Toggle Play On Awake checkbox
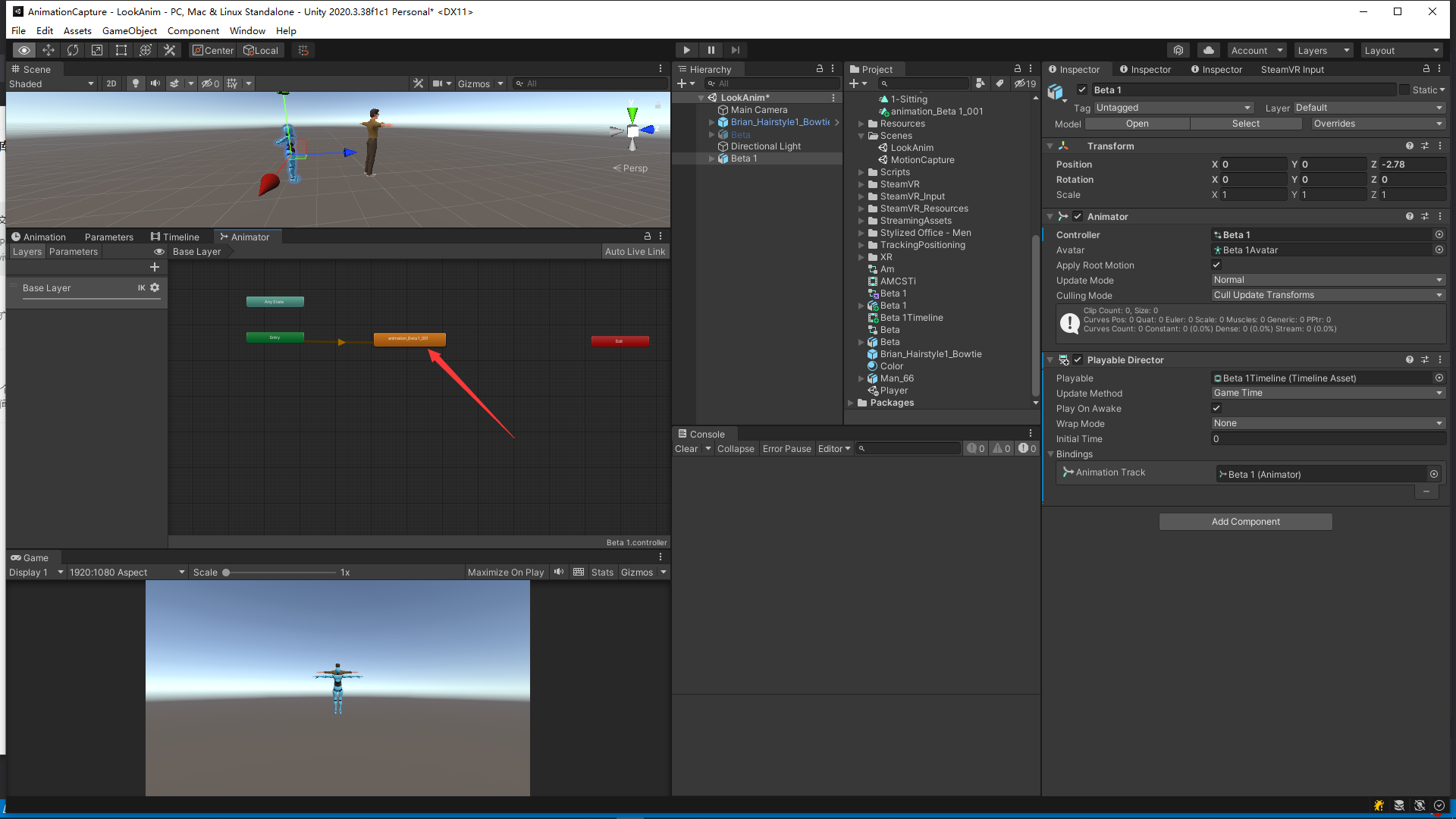This screenshot has width=1456, height=819. pyautogui.click(x=1216, y=408)
